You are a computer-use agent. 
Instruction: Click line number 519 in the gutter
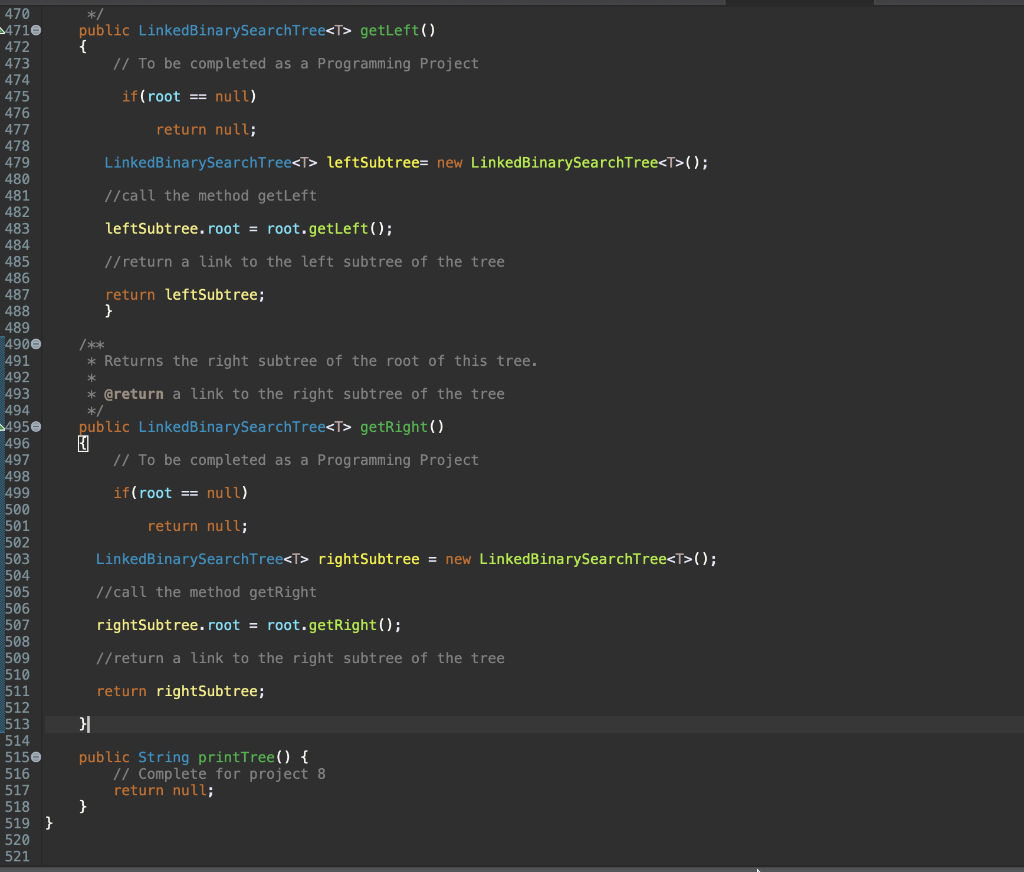tap(18, 823)
